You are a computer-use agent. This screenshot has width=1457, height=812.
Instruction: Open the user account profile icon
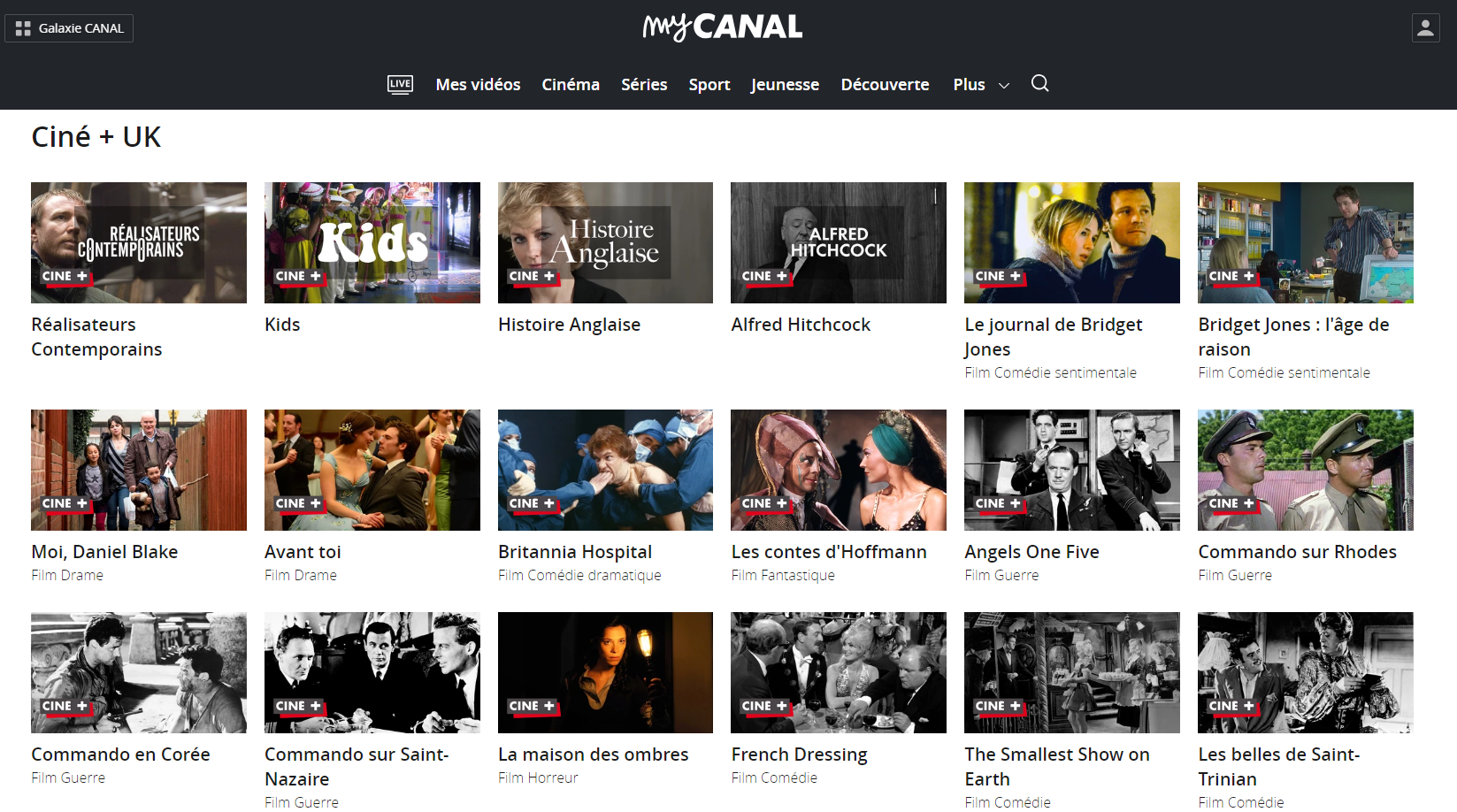point(1425,28)
